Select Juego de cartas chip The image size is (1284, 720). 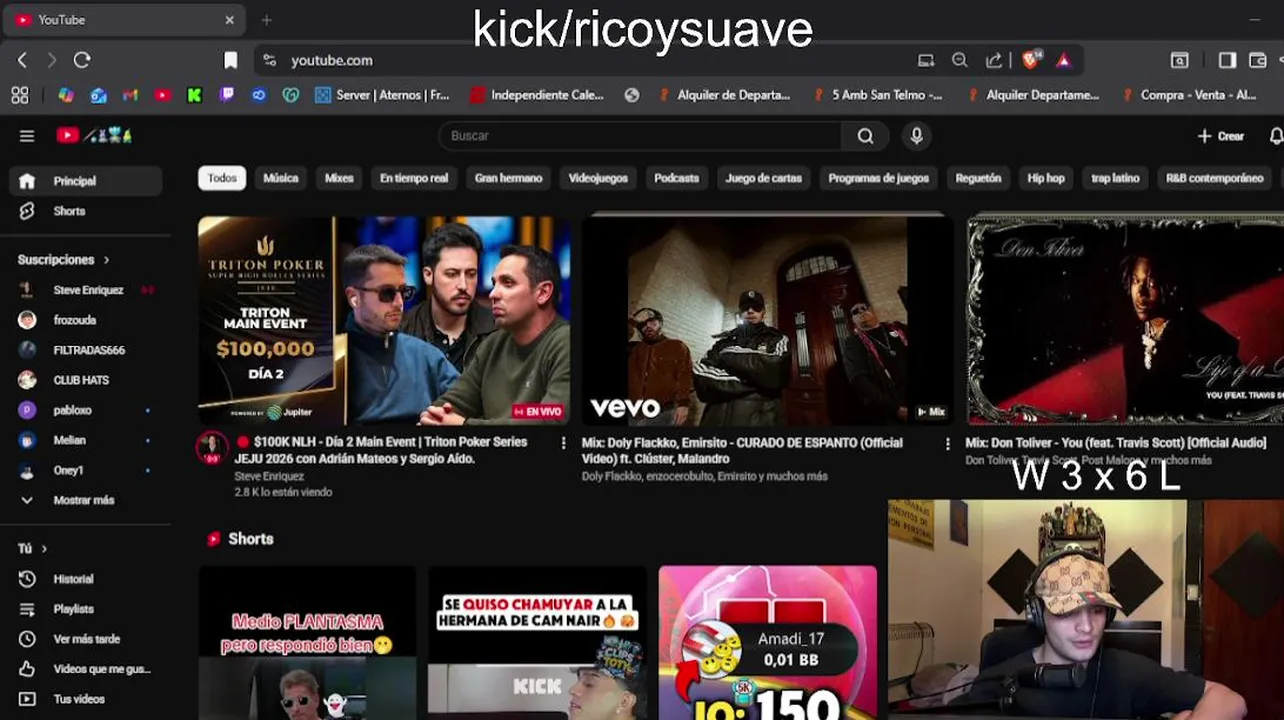click(x=764, y=178)
